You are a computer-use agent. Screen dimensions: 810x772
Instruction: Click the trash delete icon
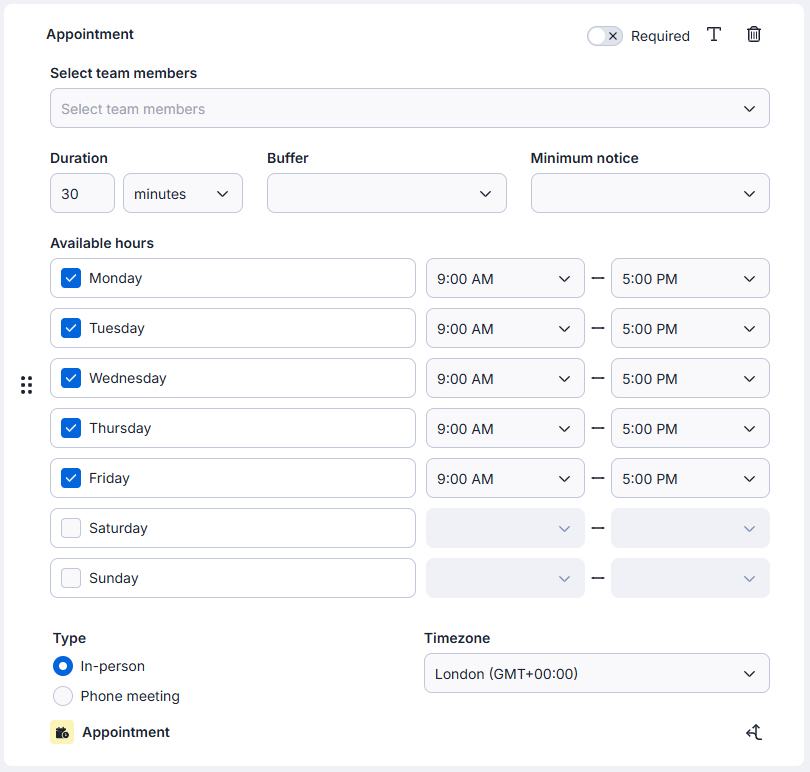click(x=754, y=35)
